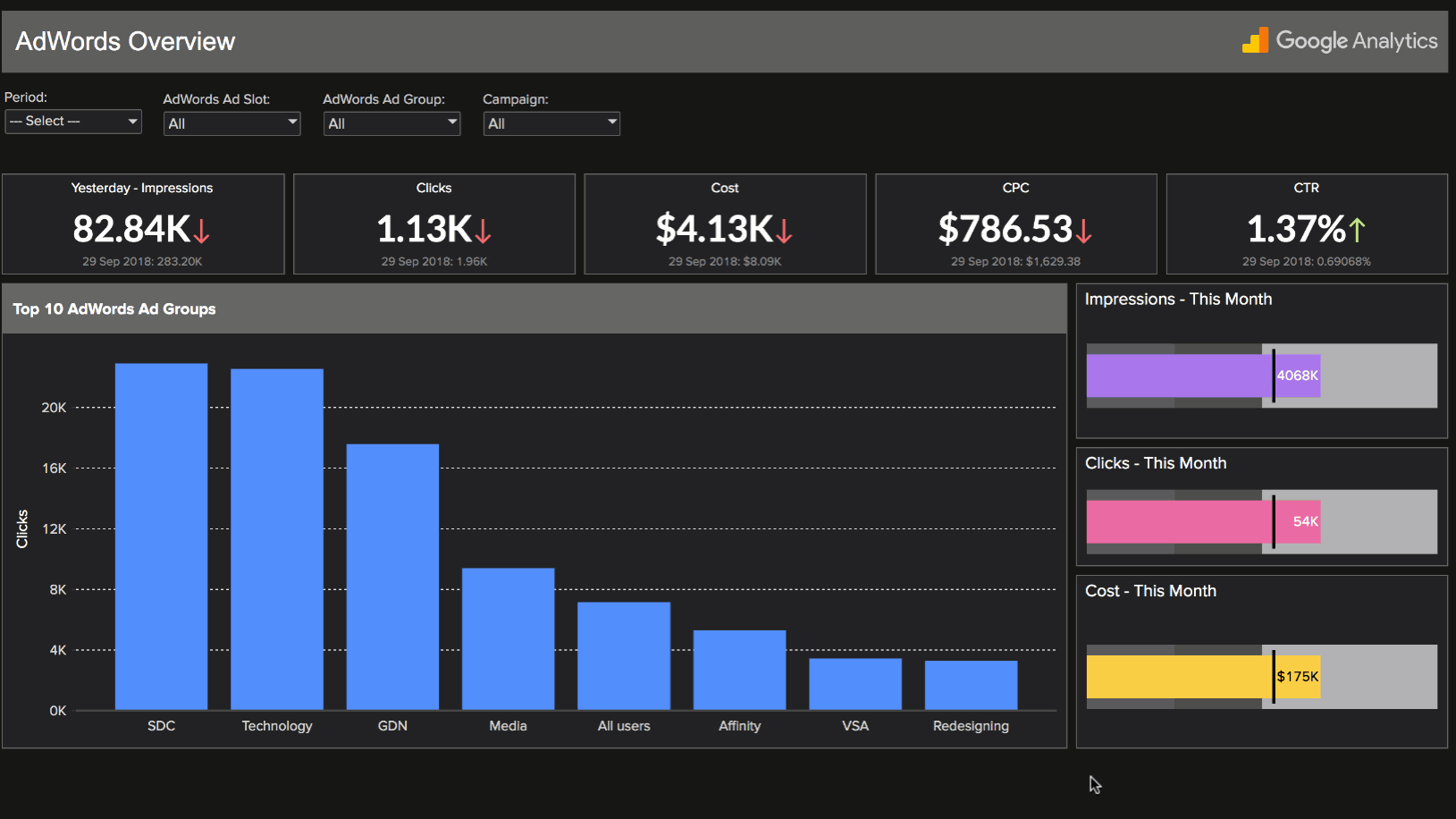Open the AdWords Ad Slot dropdown
The image size is (1456, 819).
(290, 122)
